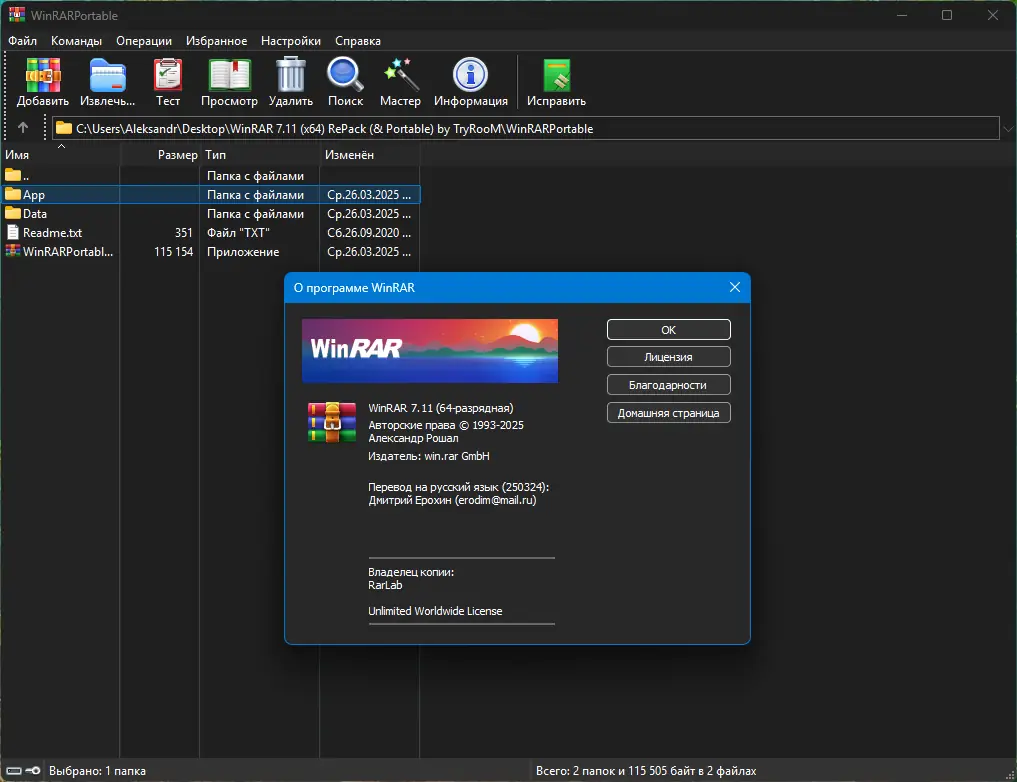
Task: Click the 'RarLab' owner text
Action: 385,585
